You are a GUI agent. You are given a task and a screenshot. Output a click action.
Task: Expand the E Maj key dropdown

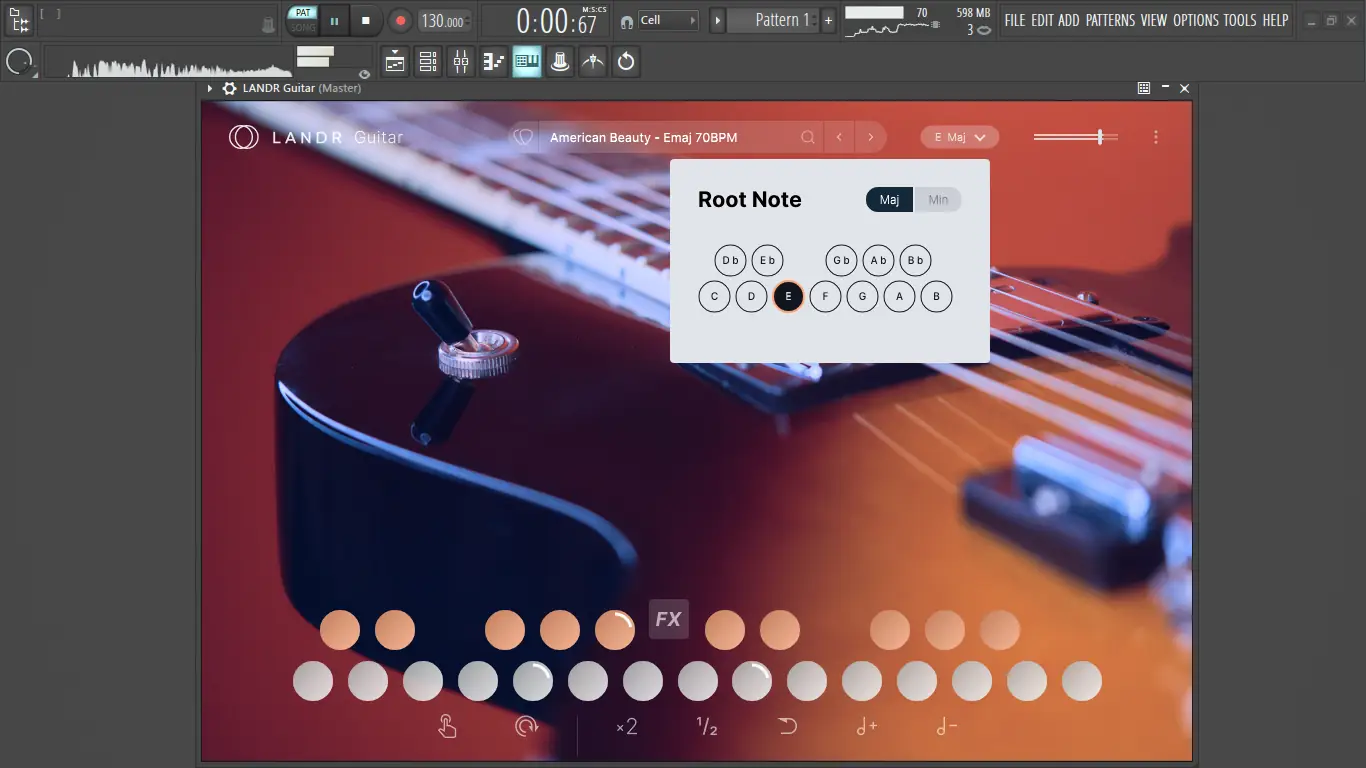(x=959, y=138)
